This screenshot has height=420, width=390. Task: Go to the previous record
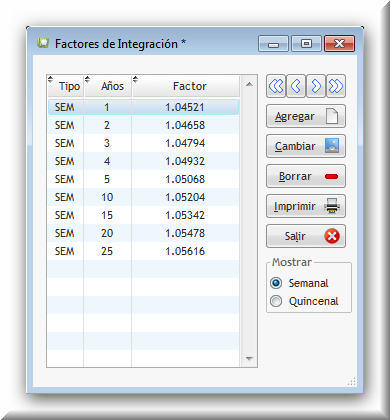(296, 86)
